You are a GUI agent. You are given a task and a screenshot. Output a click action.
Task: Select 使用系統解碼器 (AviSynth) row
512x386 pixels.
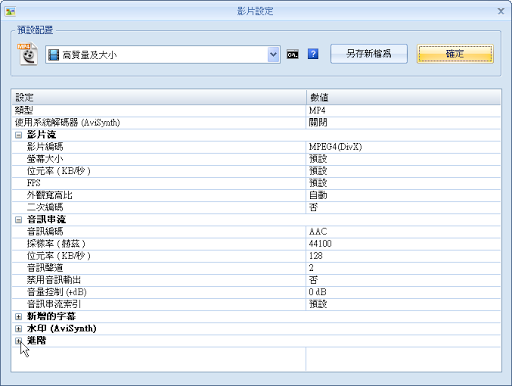coord(256,123)
